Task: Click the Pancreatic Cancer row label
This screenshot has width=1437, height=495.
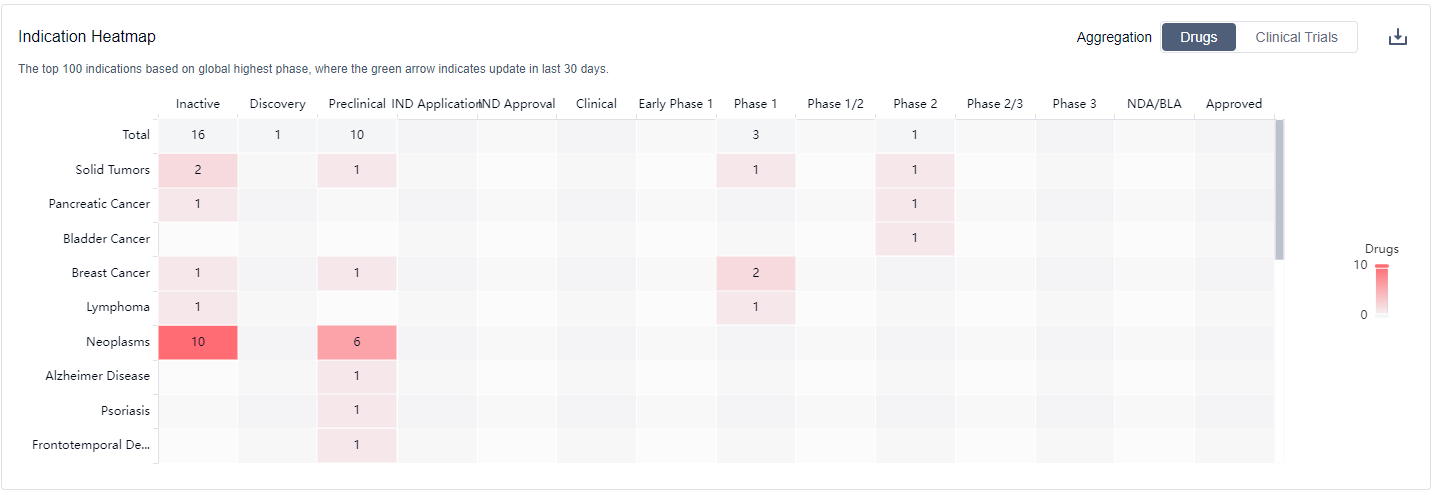Action: click(x=99, y=204)
